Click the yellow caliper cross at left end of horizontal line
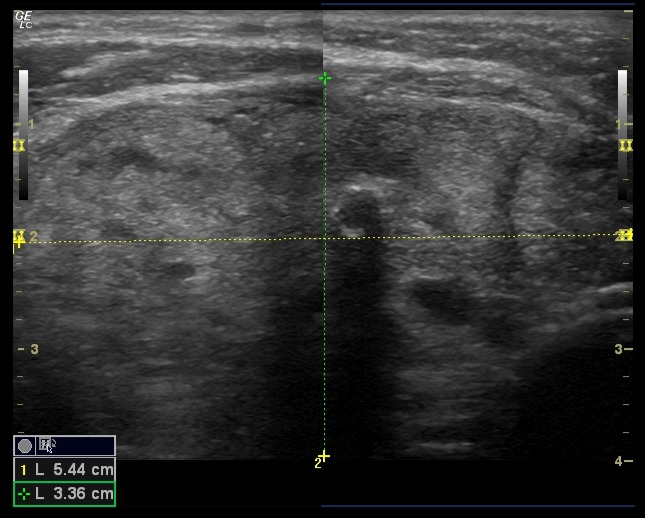 18,241
